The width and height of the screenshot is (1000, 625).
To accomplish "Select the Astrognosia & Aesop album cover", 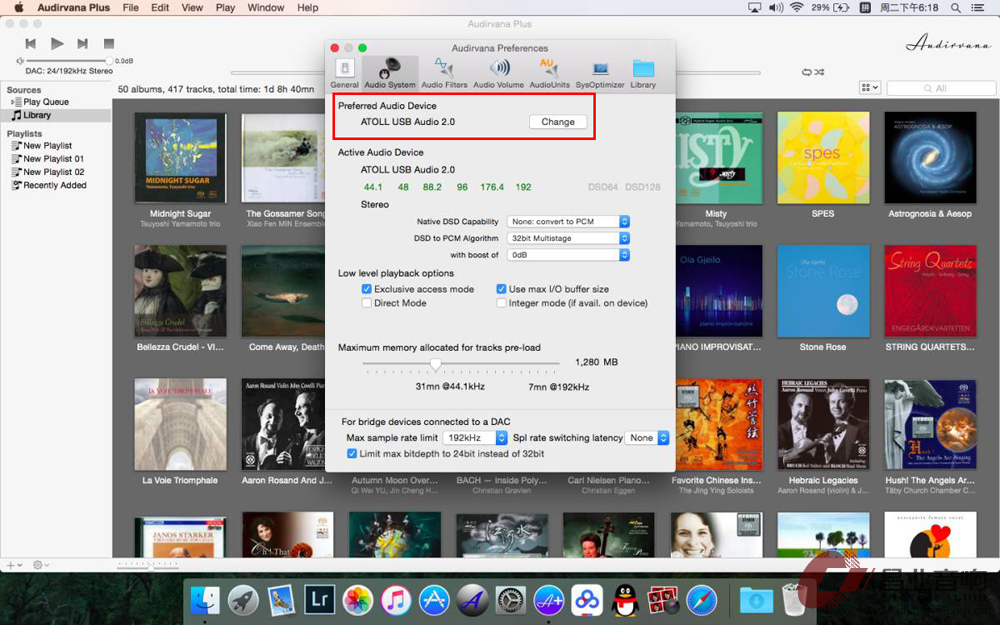I will 930,158.
